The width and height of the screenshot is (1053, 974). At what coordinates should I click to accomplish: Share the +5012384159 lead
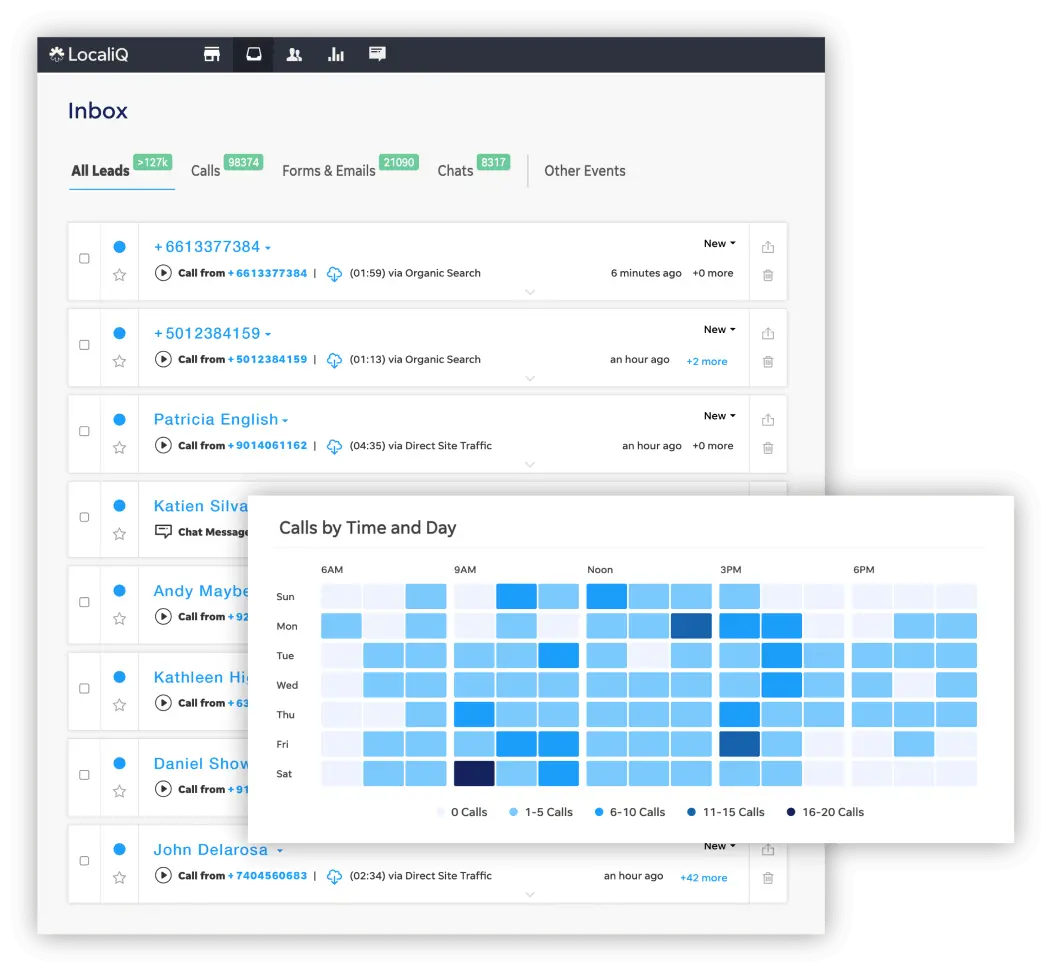click(x=768, y=333)
